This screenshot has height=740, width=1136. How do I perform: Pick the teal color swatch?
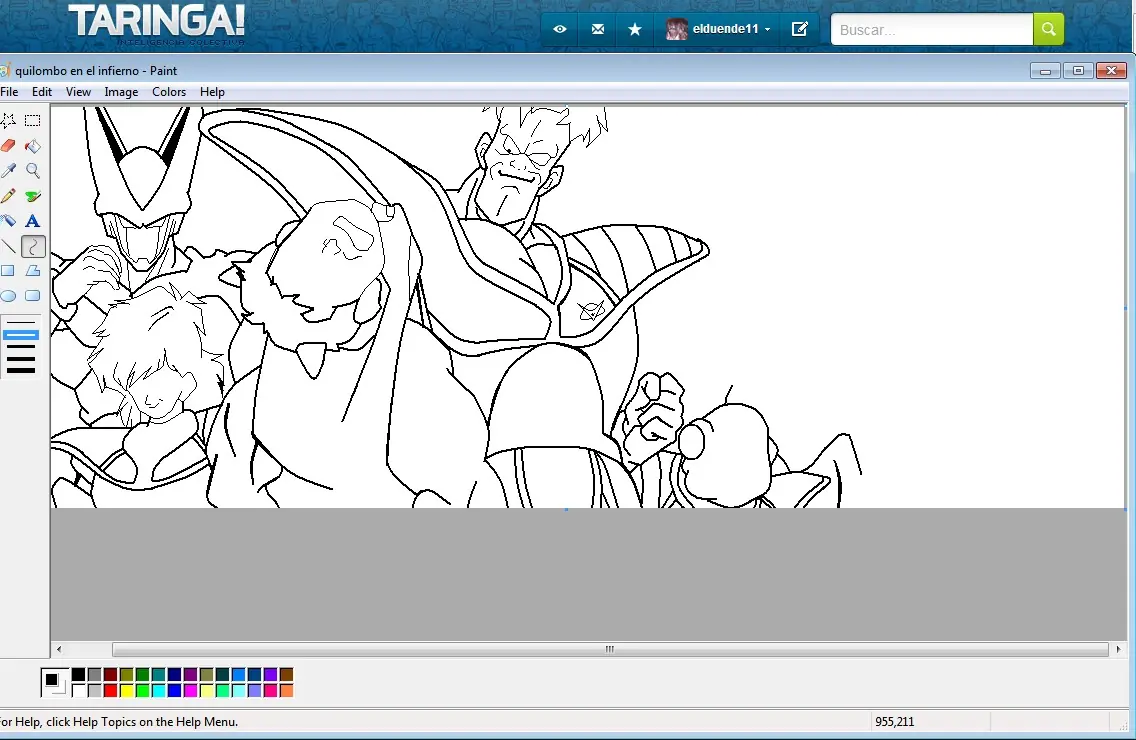[x=159, y=675]
